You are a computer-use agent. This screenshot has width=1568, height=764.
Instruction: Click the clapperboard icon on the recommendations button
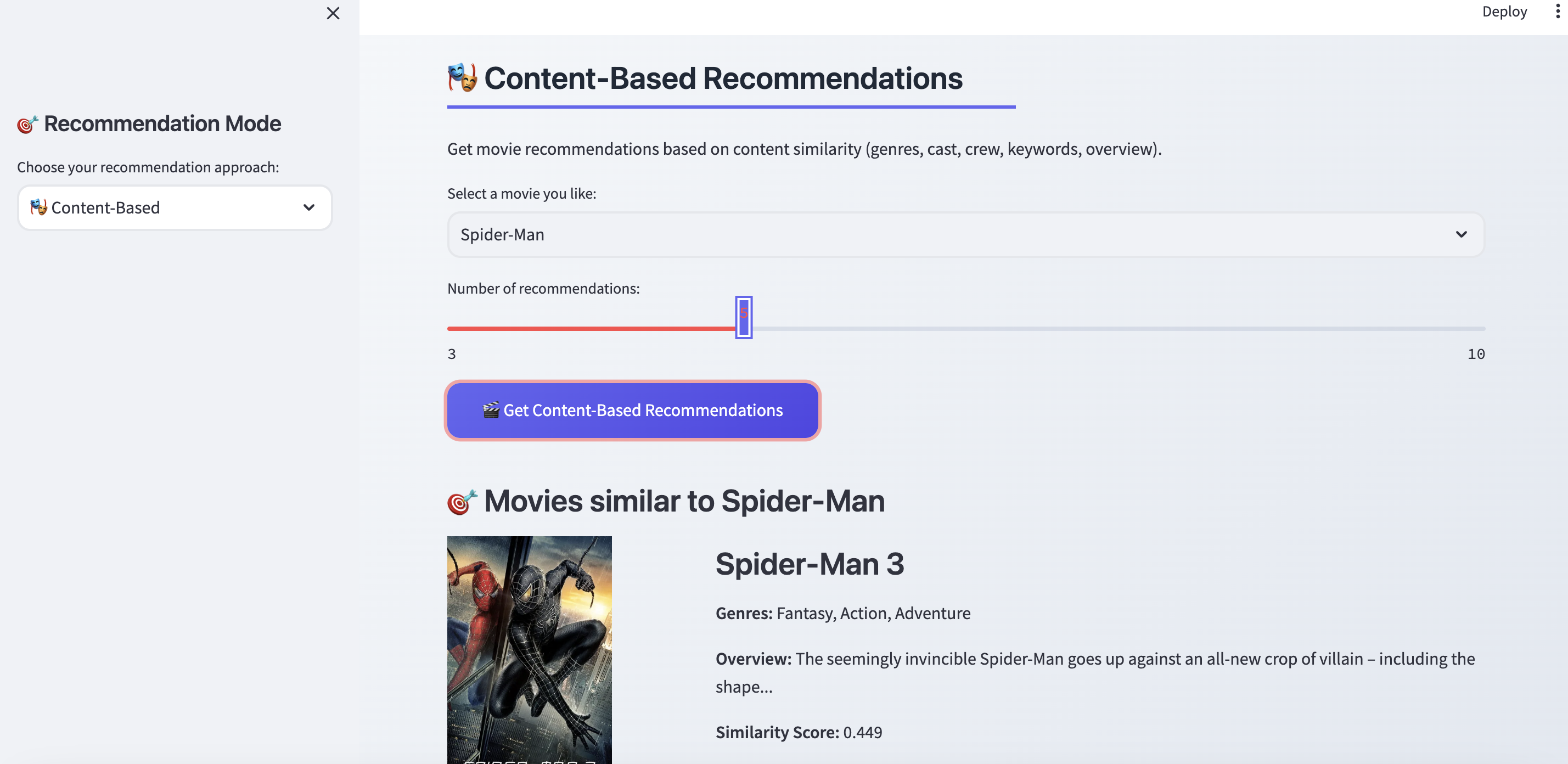(491, 411)
